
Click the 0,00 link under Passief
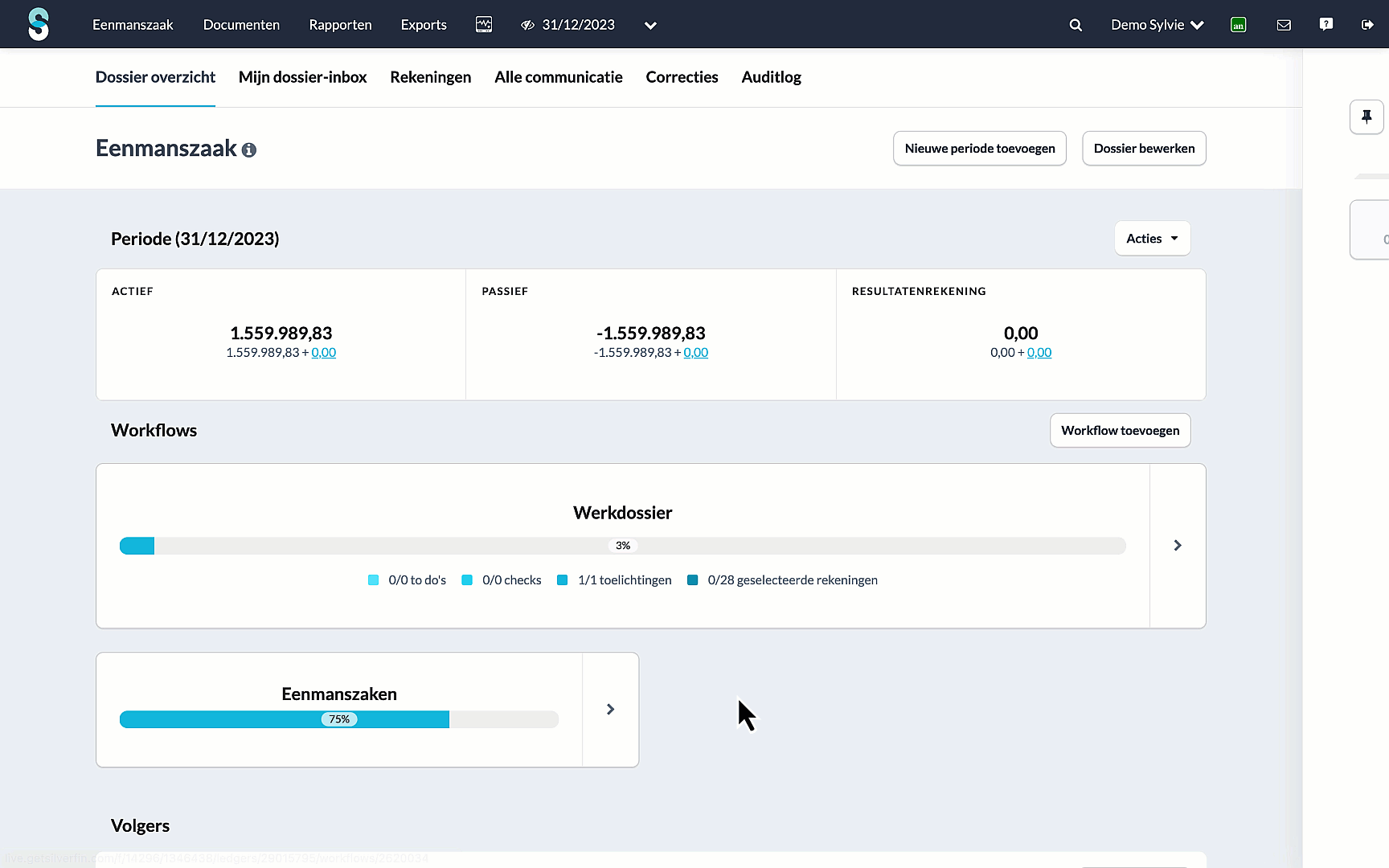coord(695,353)
